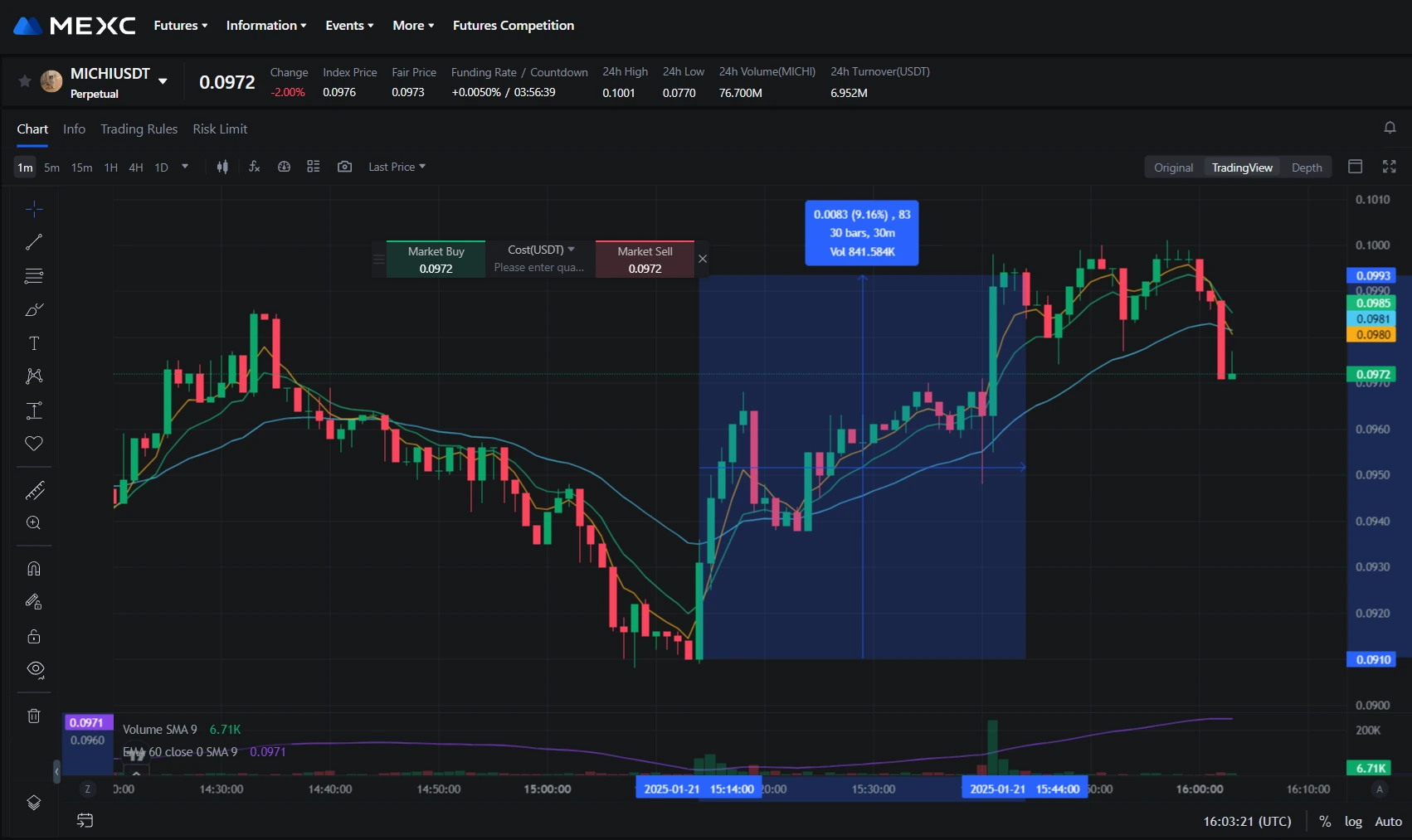The height and width of the screenshot is (840, 1412).
Task: Click the quantity input field
Action: (539, 268)
